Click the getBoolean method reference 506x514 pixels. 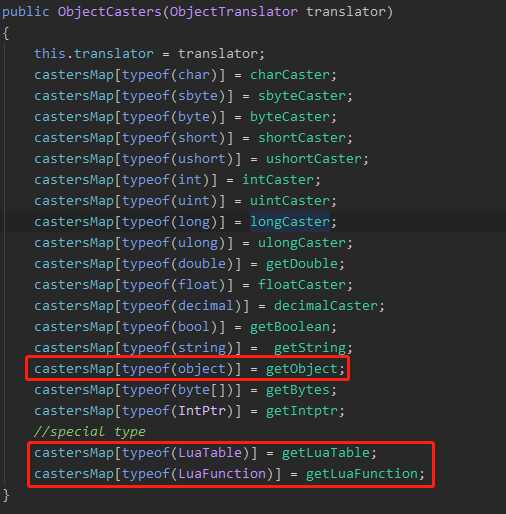(x=290, y=327)
